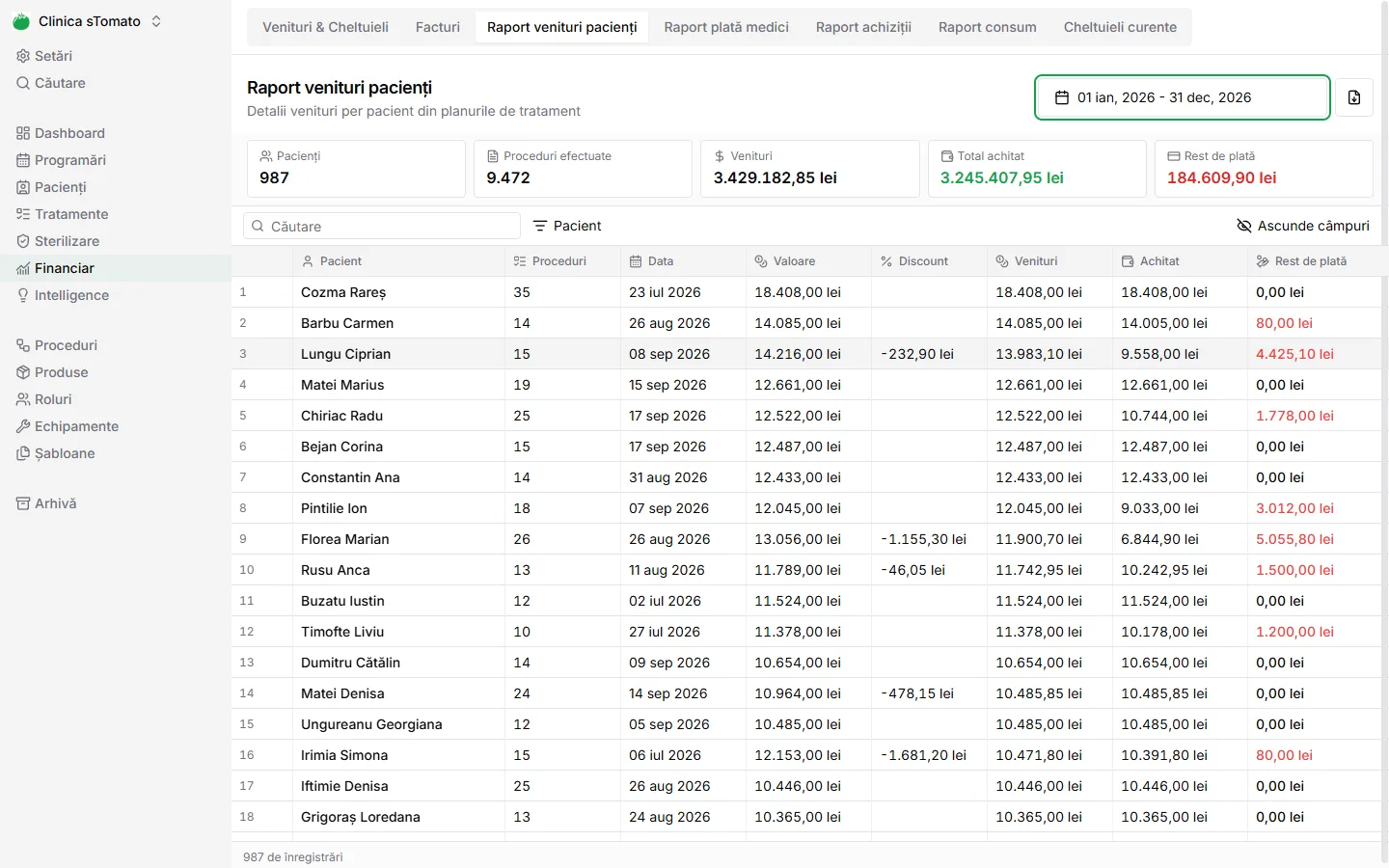The height and width of the screenshot is (868, 1389).
Task: Switch to the Facturi tab
Action: (x=438, y=27)
